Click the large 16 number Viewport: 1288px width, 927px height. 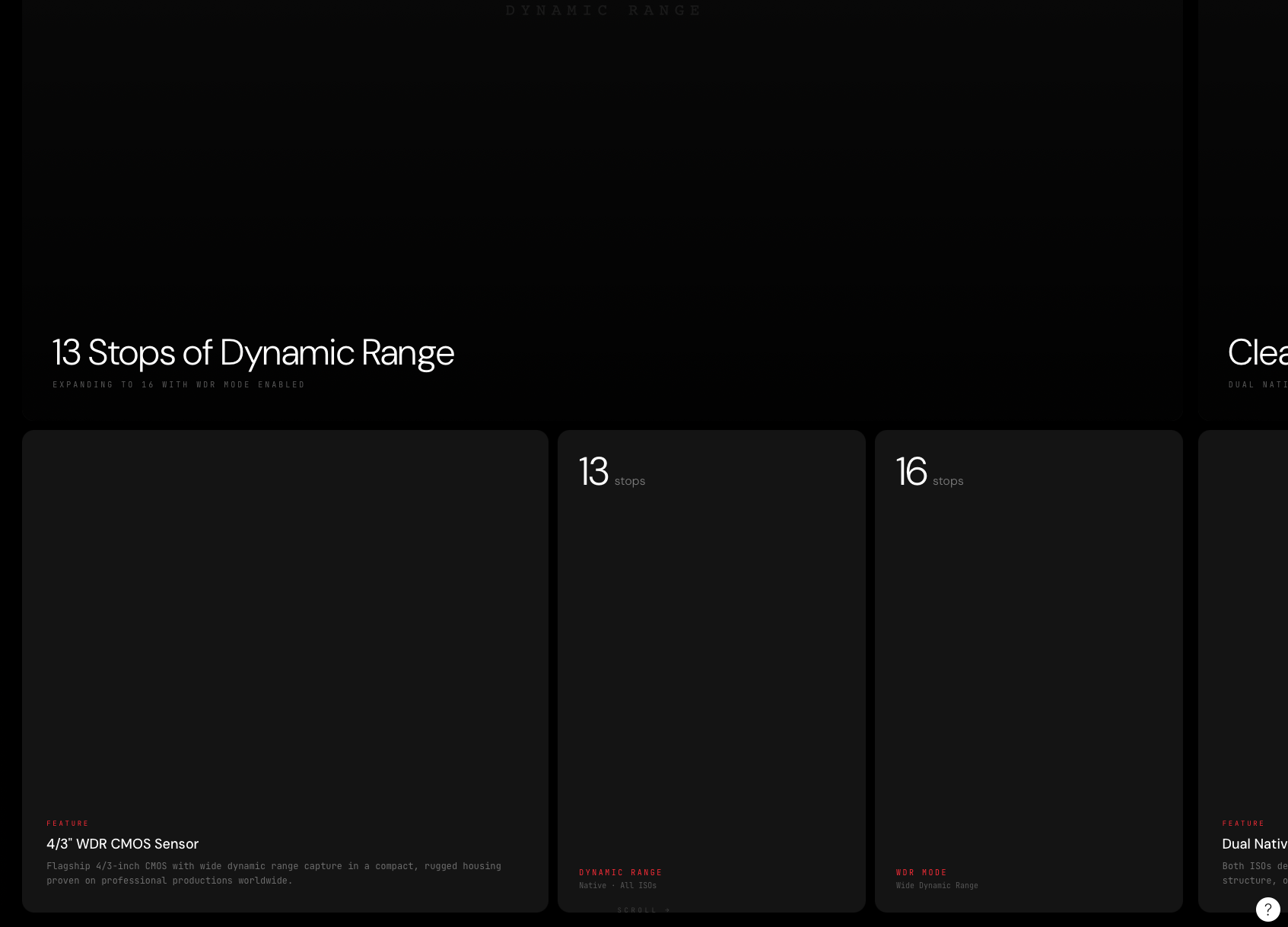(911, 471)
